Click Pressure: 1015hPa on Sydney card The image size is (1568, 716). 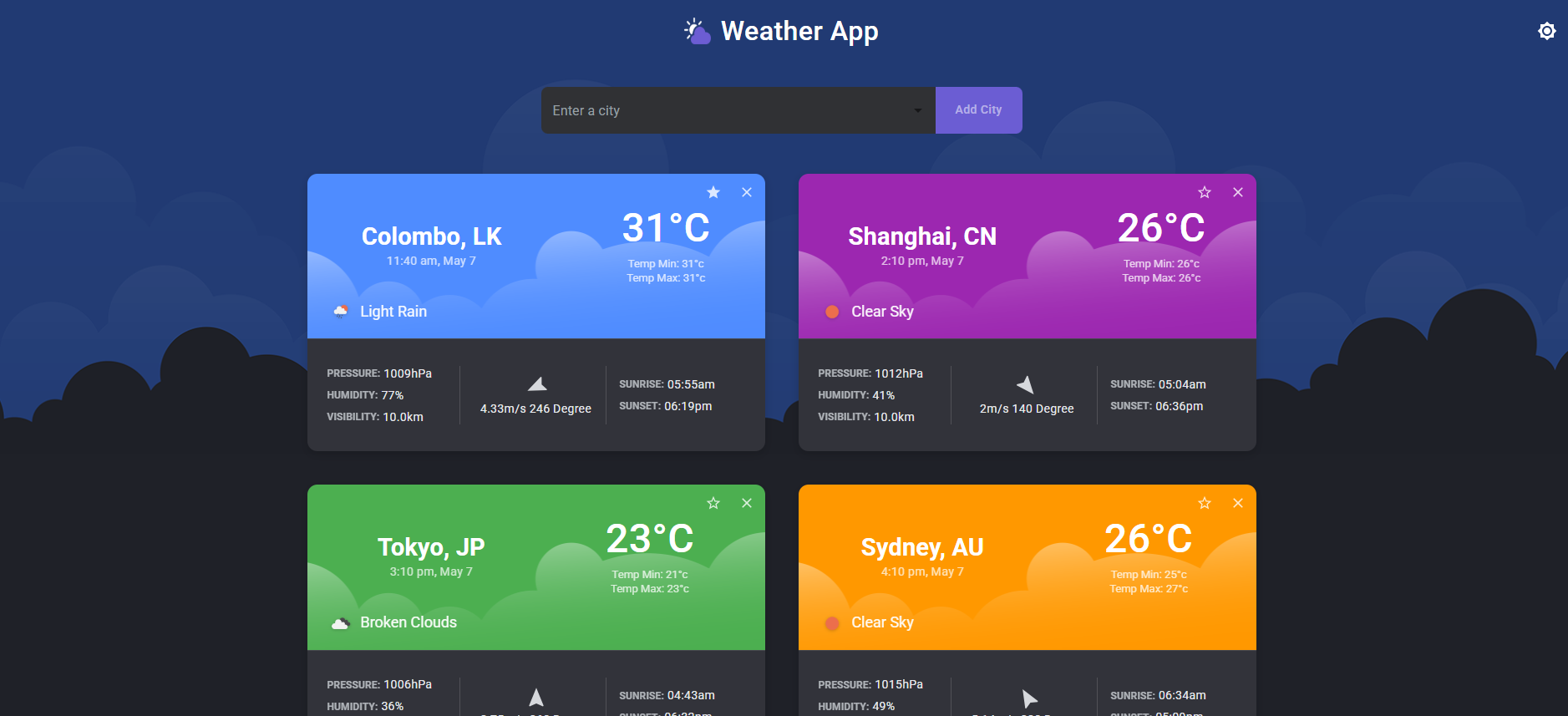coord(870,684)
